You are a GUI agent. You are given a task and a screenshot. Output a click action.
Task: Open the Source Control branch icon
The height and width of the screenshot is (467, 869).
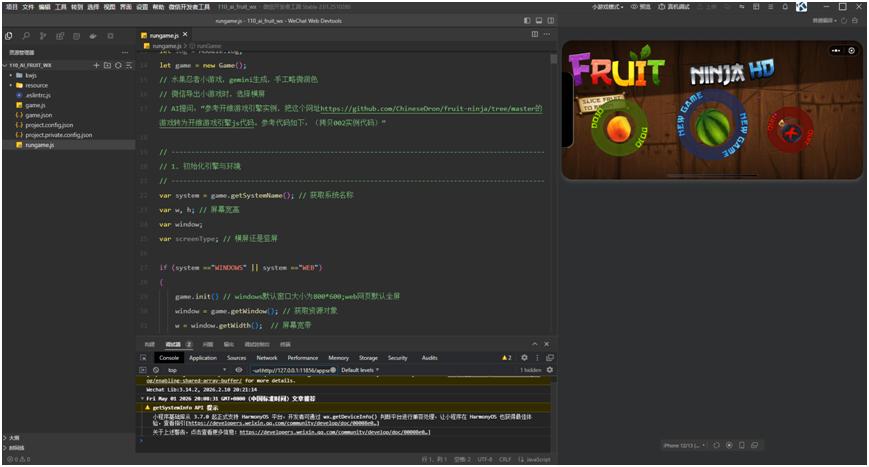(x=43, y=36)
